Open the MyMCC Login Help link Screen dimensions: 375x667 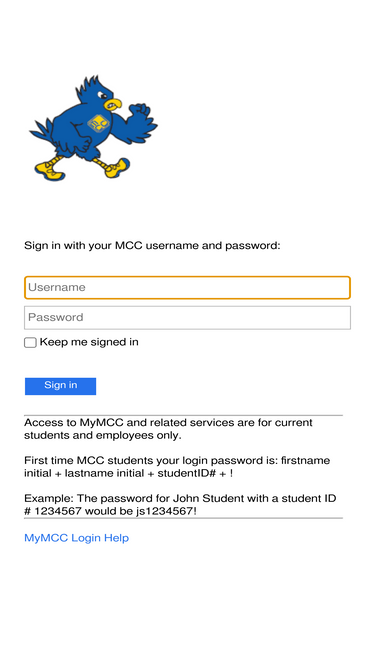77,538
